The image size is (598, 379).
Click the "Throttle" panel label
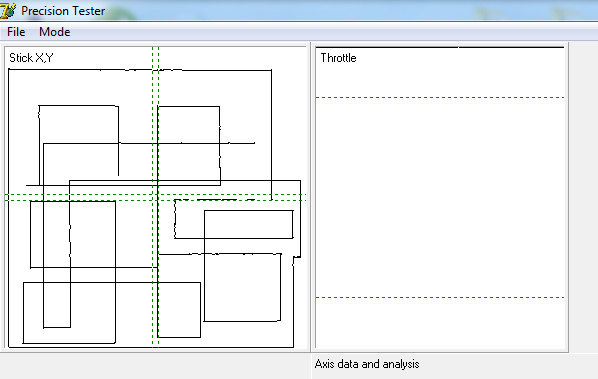coord(338,58)
